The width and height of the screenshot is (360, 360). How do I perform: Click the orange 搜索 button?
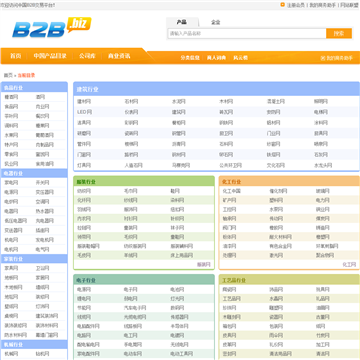[339, 33]
